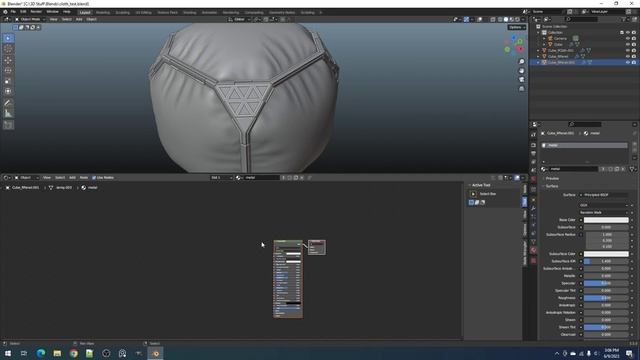Open the Modifier properties wrench tab

(533, 208)
